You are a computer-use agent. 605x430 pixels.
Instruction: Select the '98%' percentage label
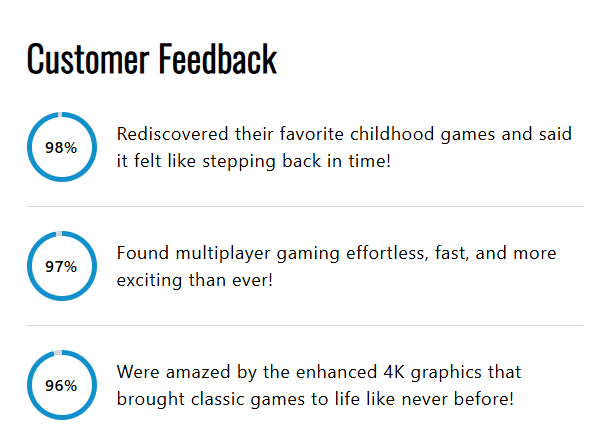(x=61, y=147)
